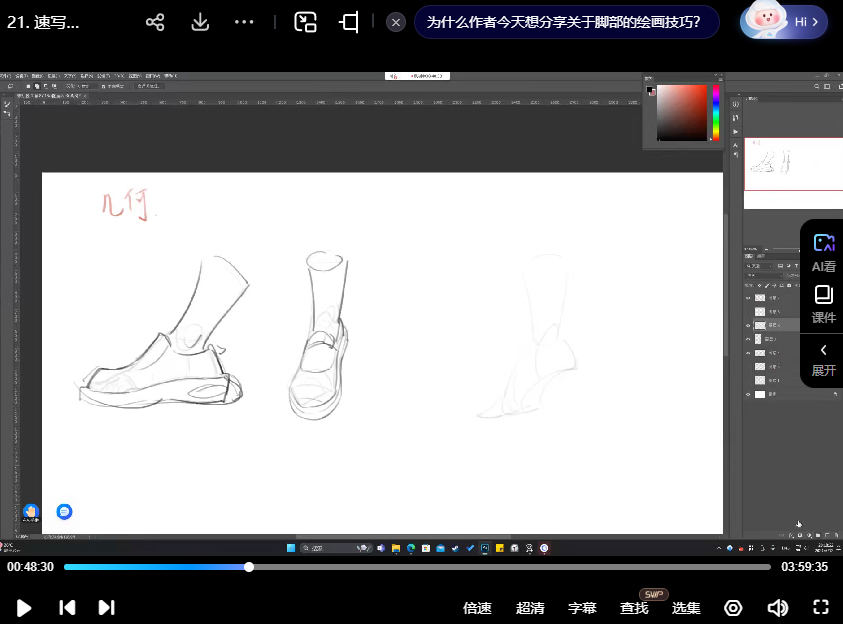Open 课件 courseware panel

[x=823, y=304]
